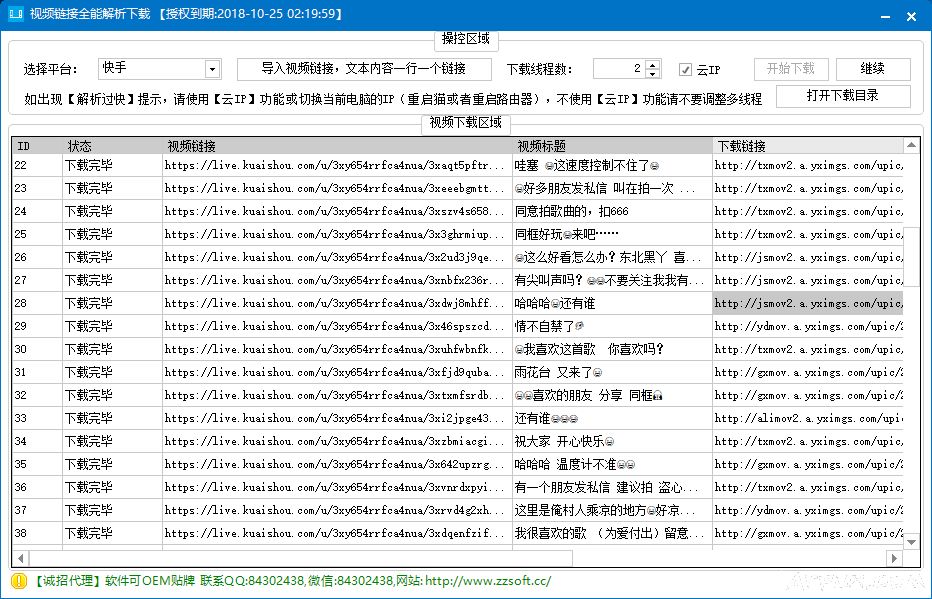Minimize the window
Viewport: 932px width, 599px height.
885,16
